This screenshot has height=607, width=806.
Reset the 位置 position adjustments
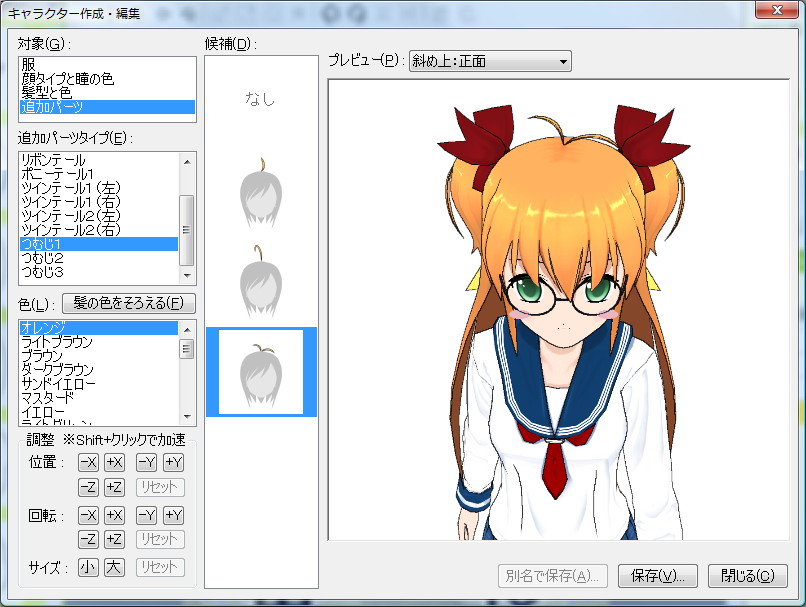(159, 487)
